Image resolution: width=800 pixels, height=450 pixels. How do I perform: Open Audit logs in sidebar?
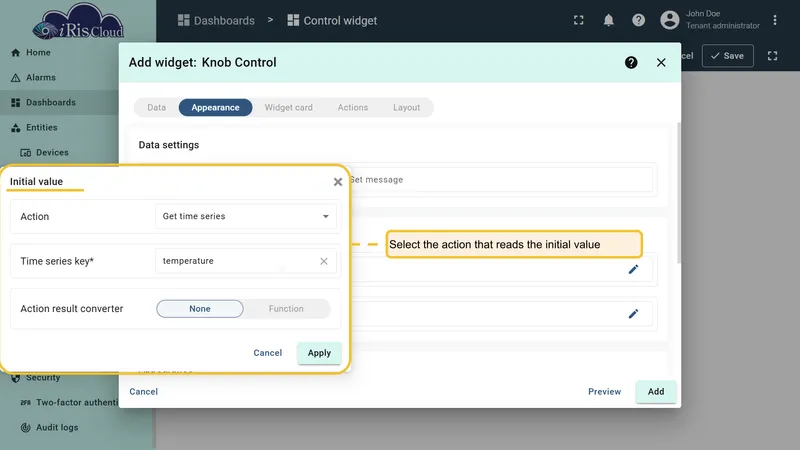pyautogui.click(x=59, y=428)
